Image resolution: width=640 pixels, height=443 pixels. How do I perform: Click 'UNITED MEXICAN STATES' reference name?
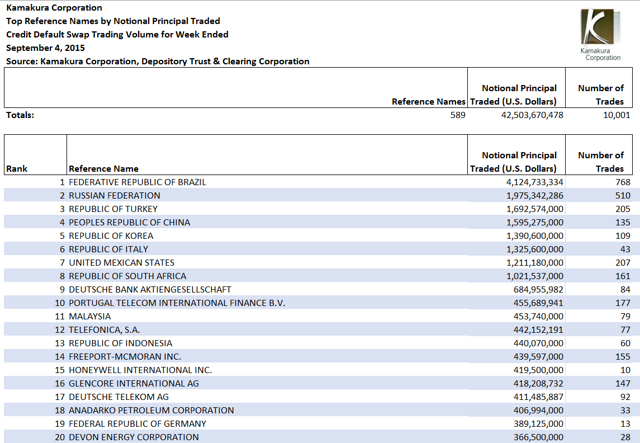click(x=122, y=263)
